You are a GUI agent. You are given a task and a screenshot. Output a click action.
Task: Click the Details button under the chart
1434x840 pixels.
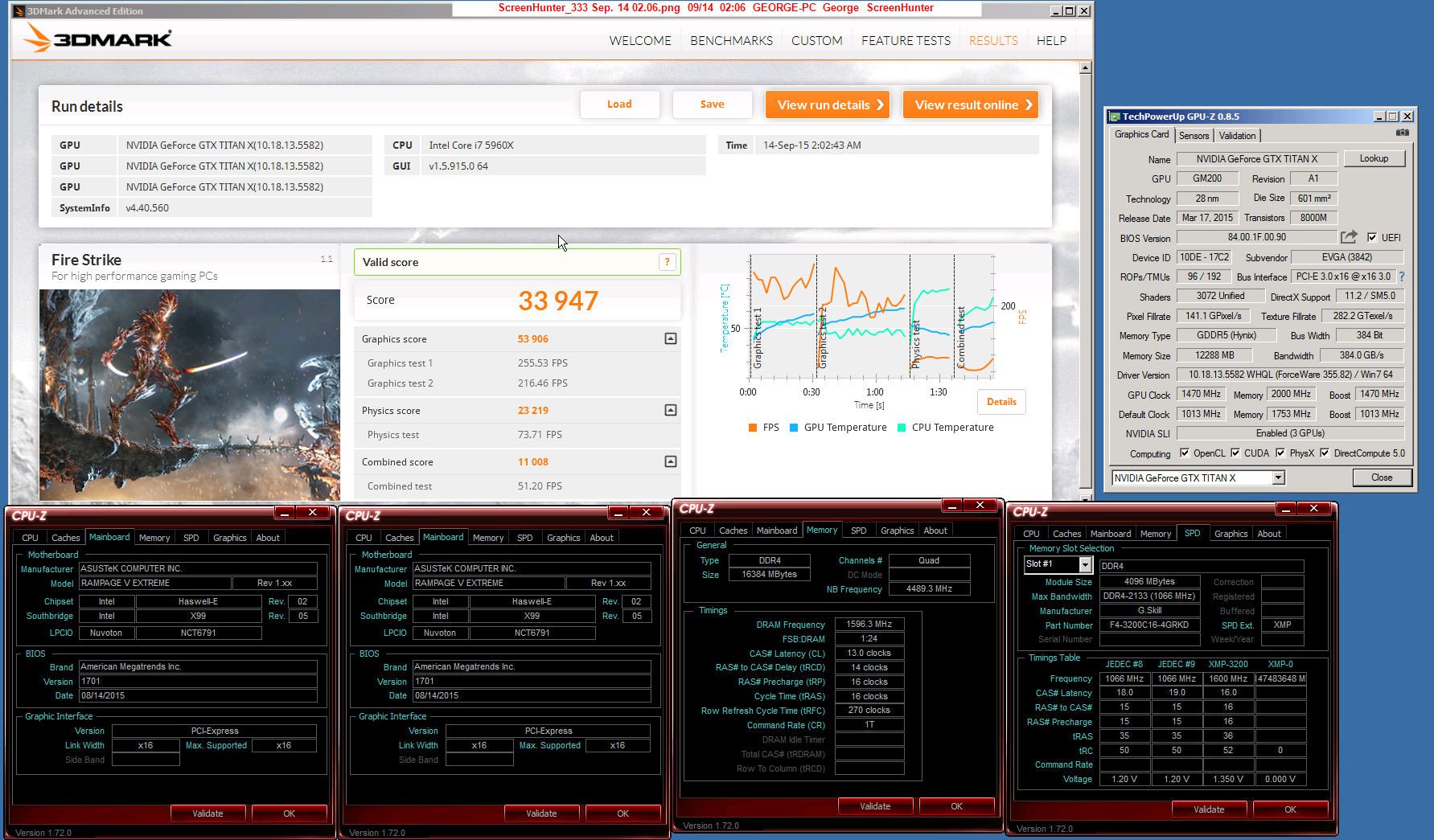[x=1001, y=402]
